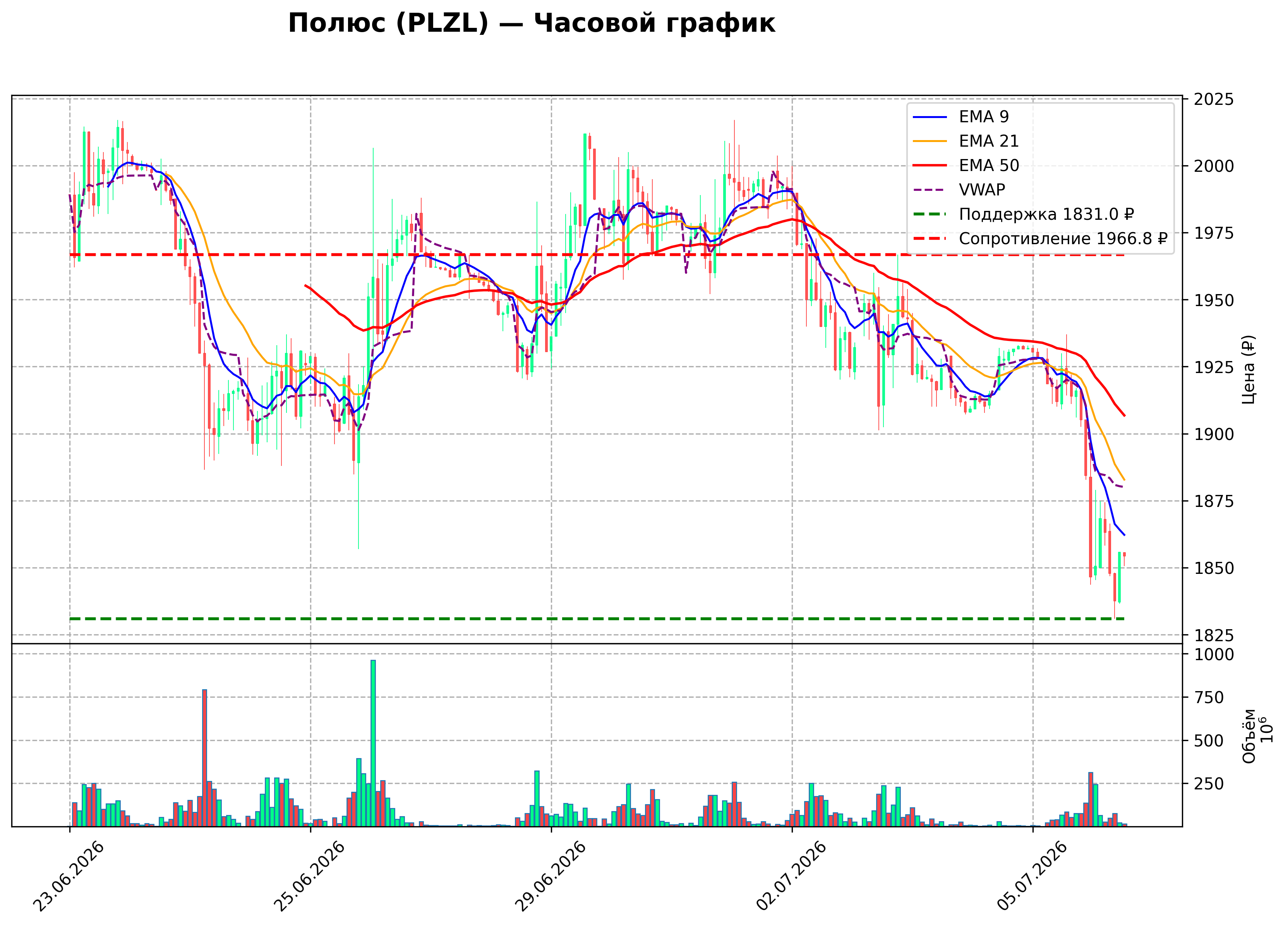
Task: Click the 2000 price axis tick label
Action: click(1214, 166)
